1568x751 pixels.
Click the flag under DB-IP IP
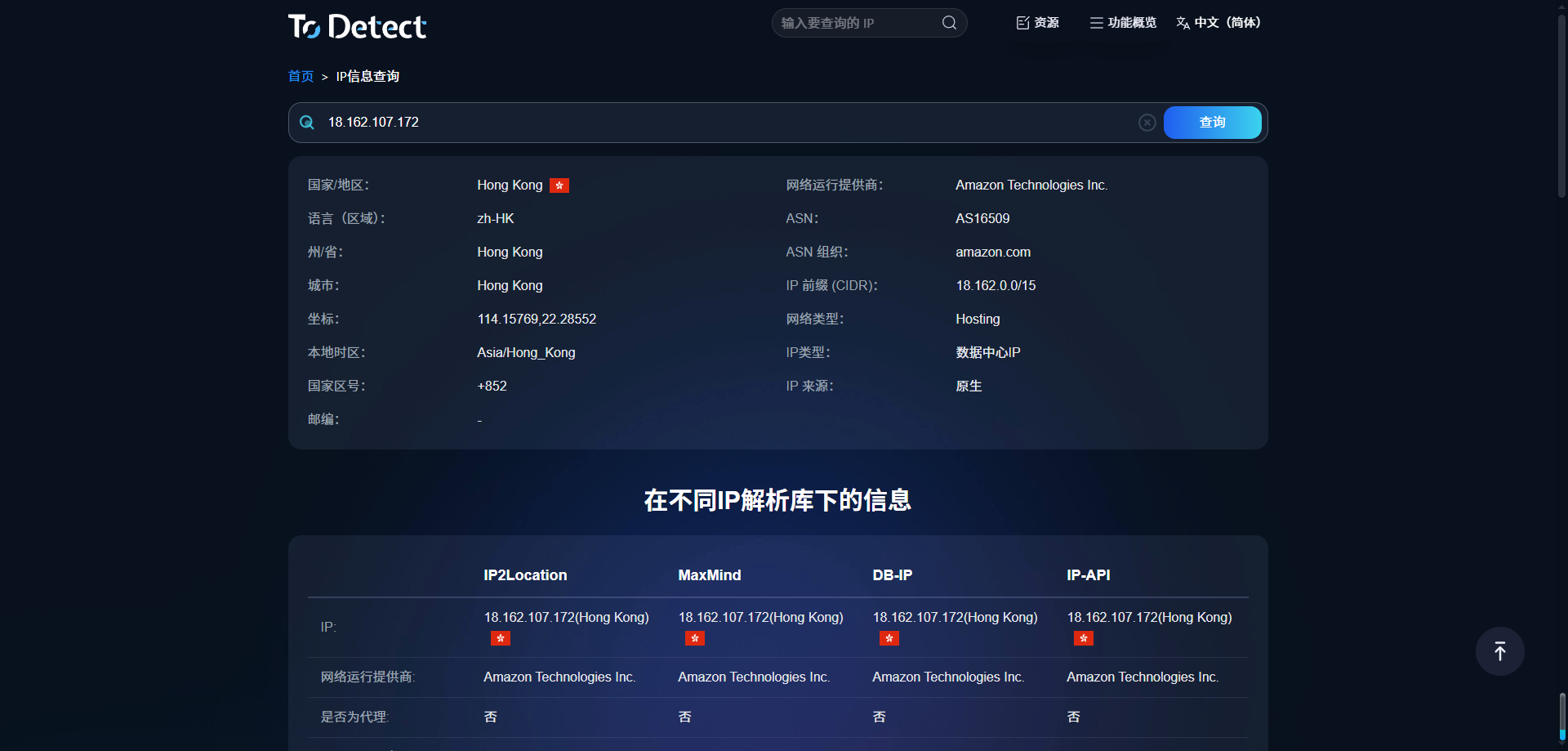[889, 638]
